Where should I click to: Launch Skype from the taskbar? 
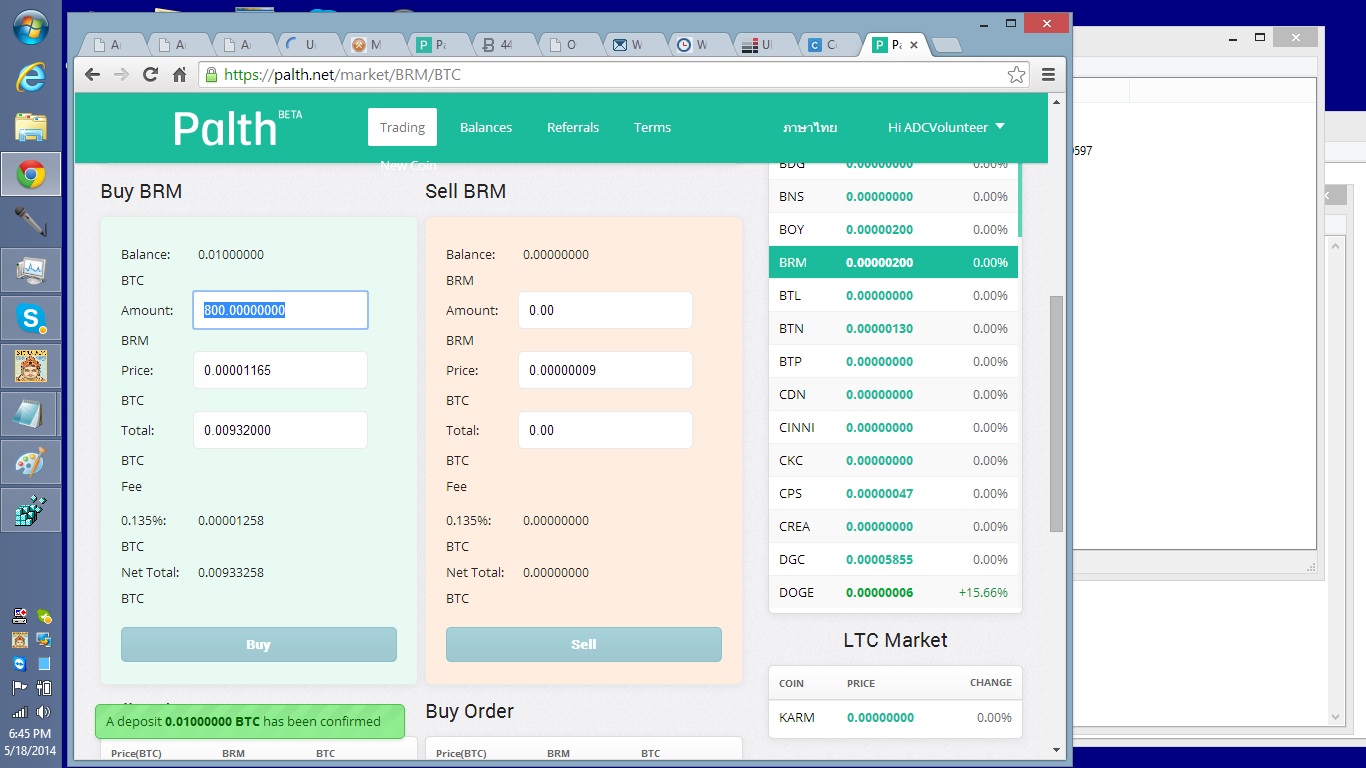tap(30, 319)
